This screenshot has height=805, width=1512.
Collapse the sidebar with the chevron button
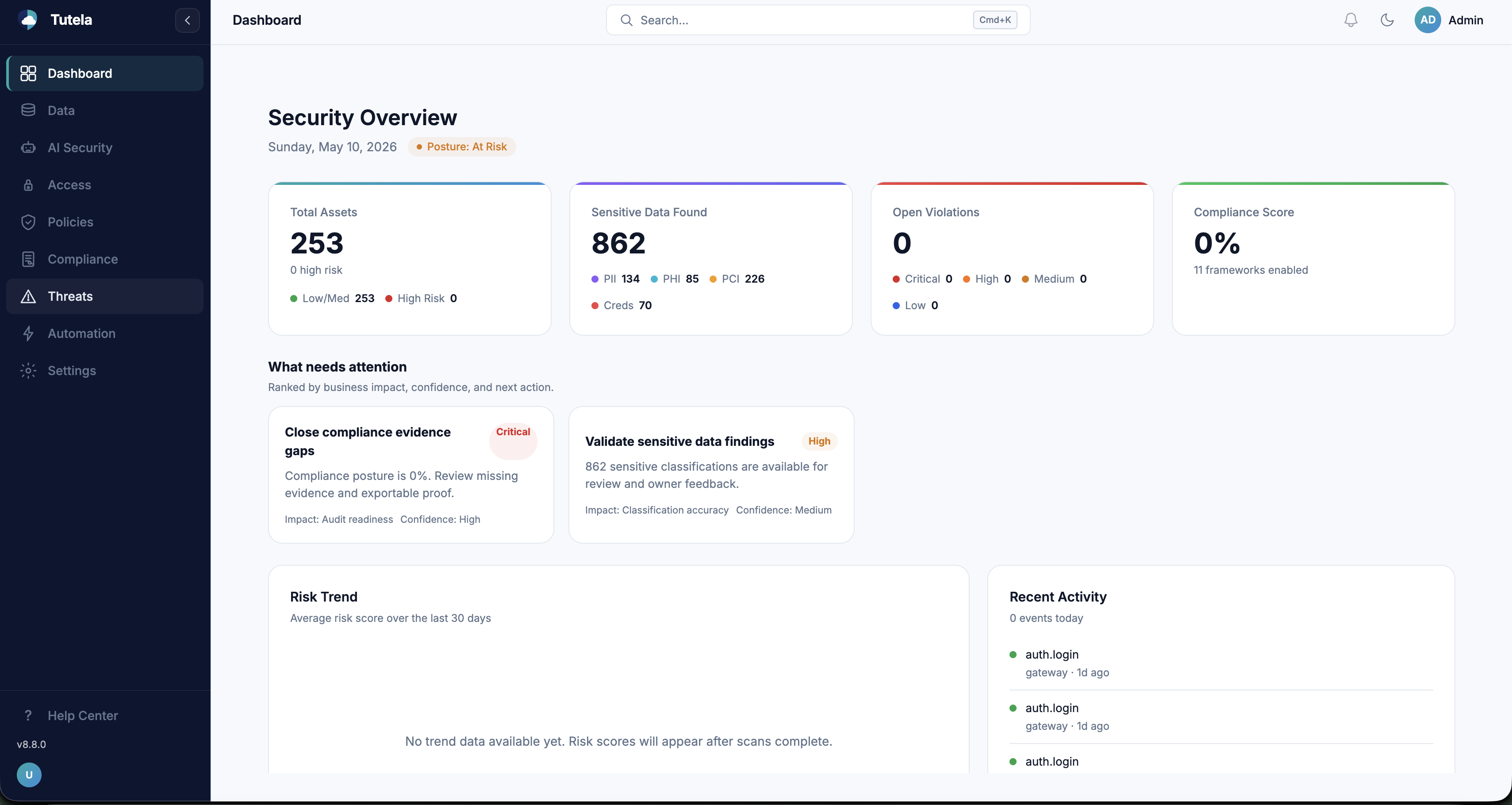point(187,20)
